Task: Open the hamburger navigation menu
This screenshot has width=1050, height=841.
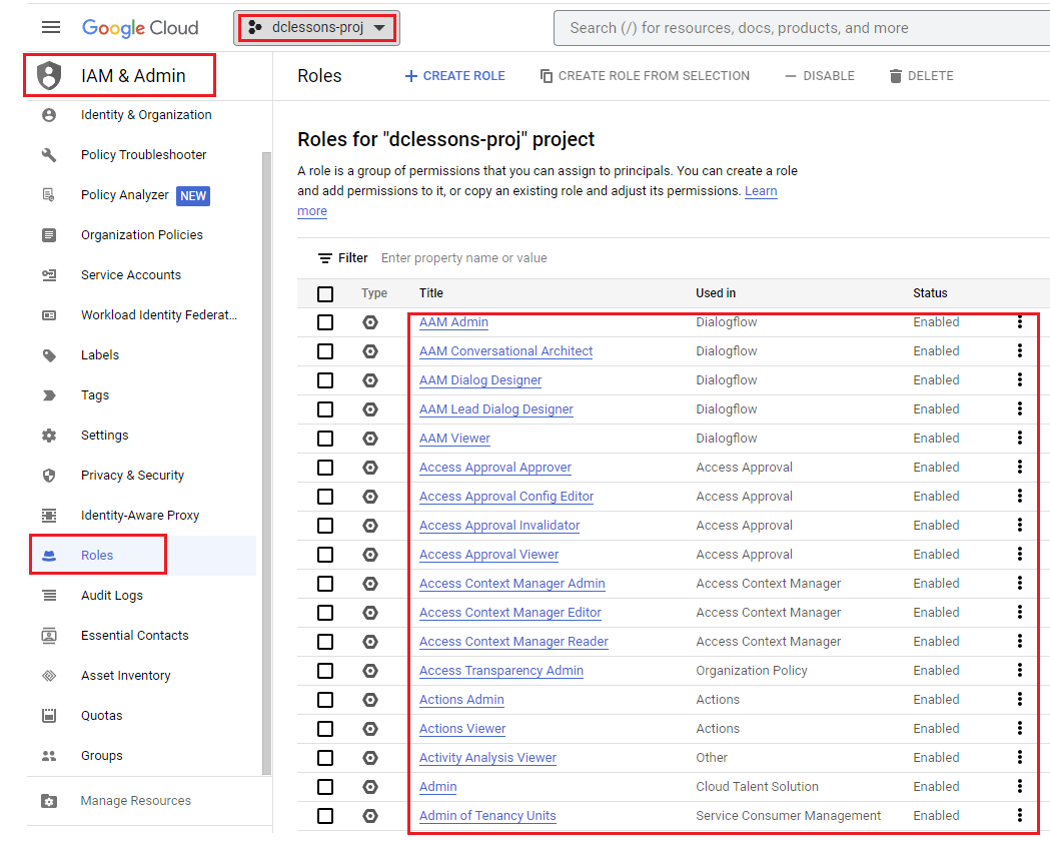Action: pyautogui.click(x=51, y=27)
